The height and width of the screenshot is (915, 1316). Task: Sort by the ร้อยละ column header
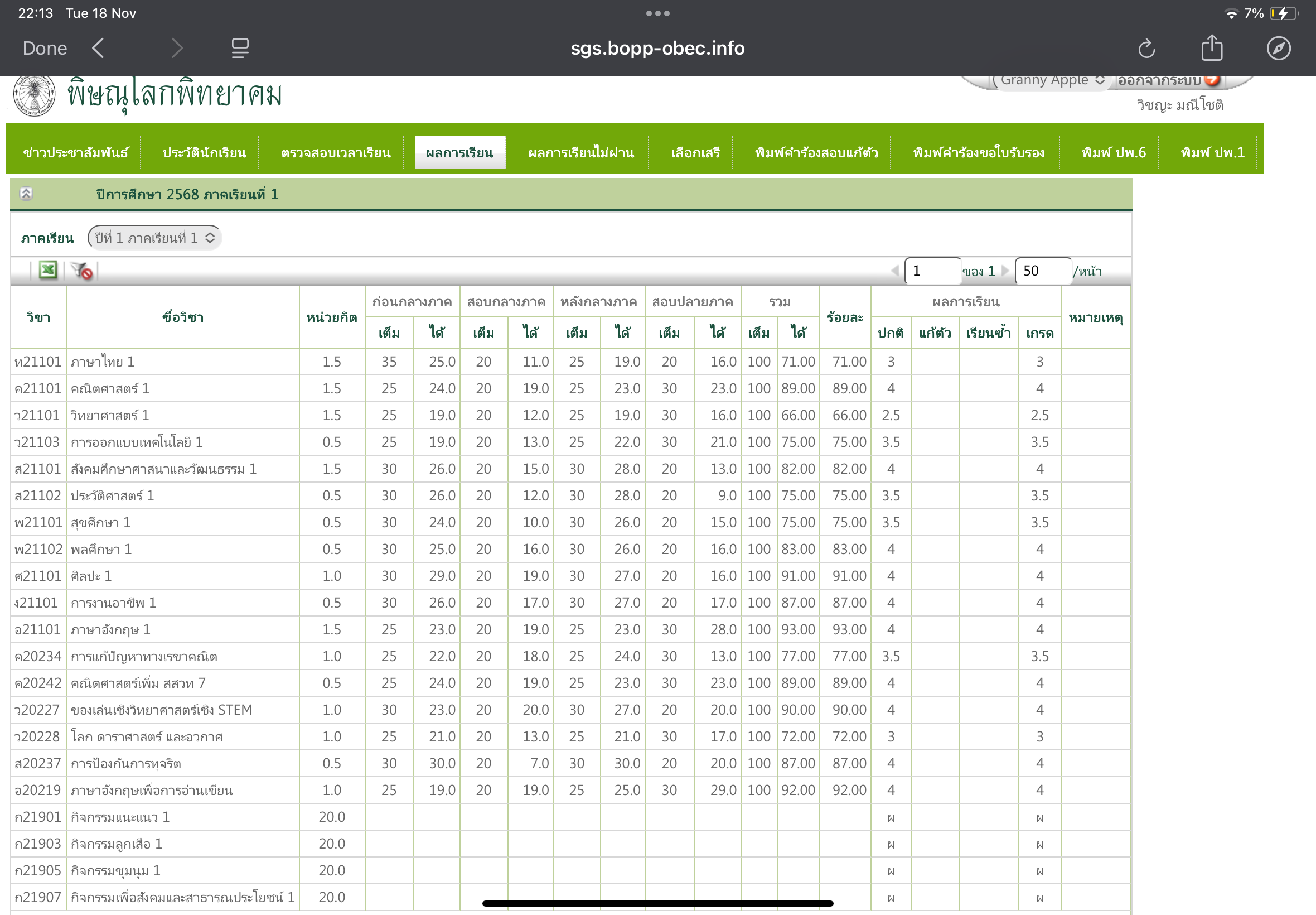point(844,317)
